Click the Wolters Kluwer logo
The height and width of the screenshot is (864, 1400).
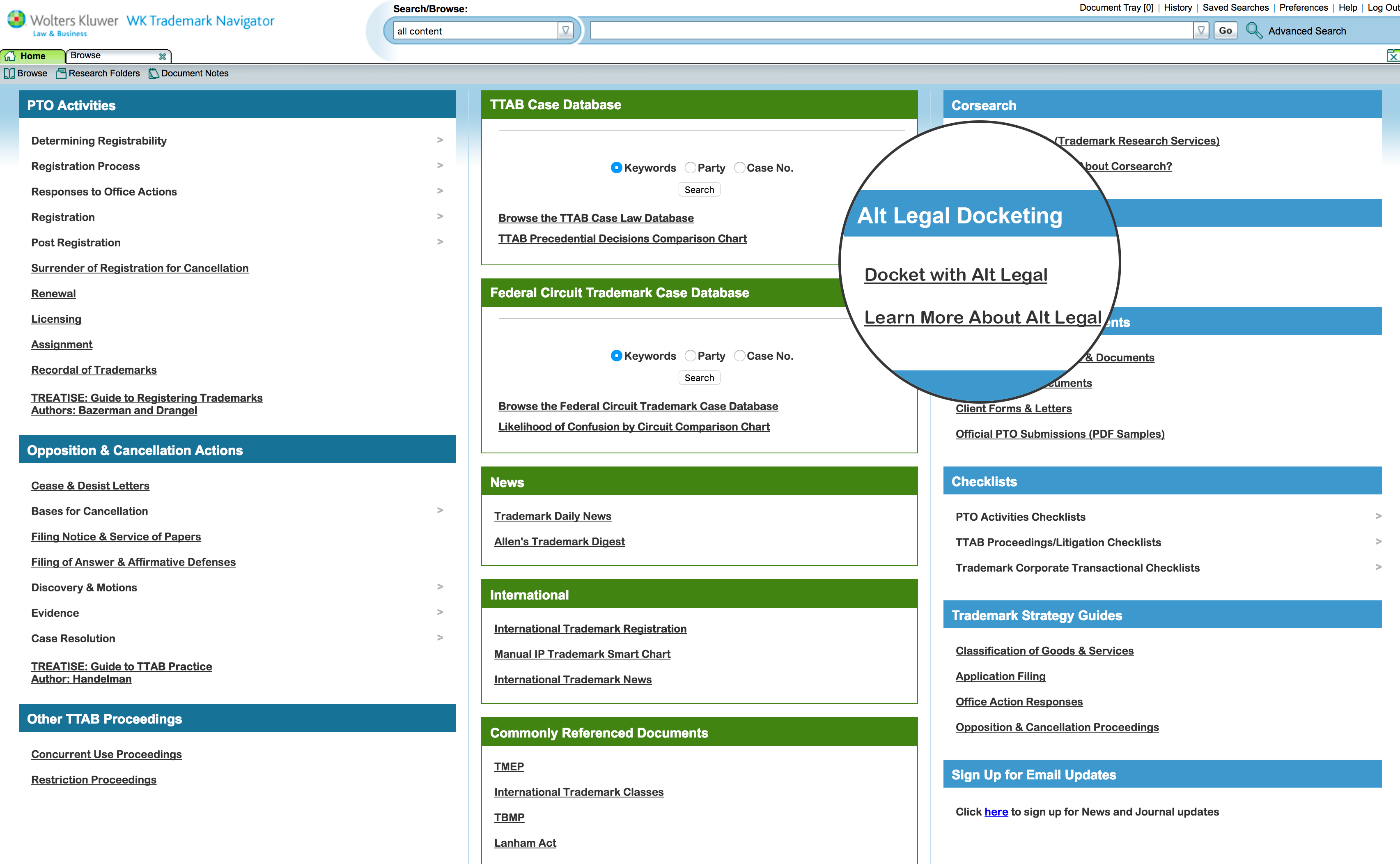63,23
